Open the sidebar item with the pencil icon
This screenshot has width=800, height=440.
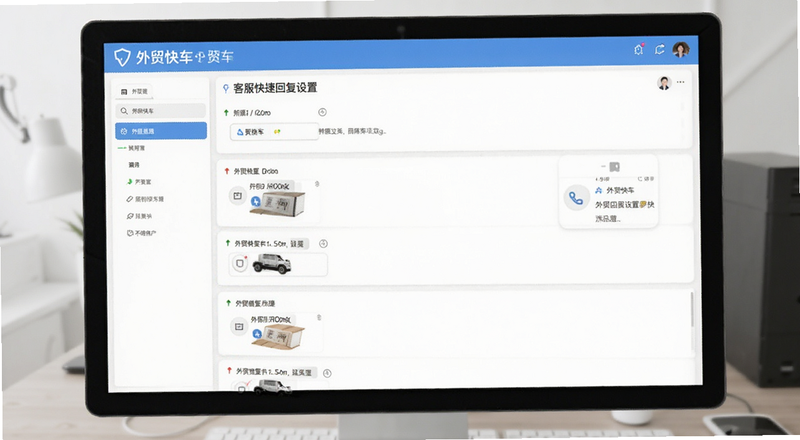click(x=145, y=199)
